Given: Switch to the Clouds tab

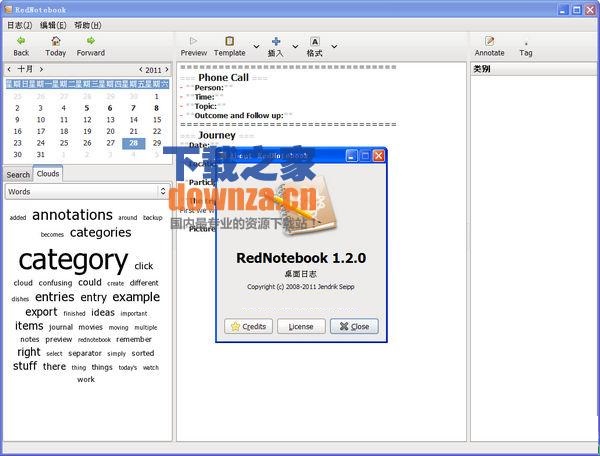Looking at the screenshot, I should pyautogui.click(x=48, y=174).
